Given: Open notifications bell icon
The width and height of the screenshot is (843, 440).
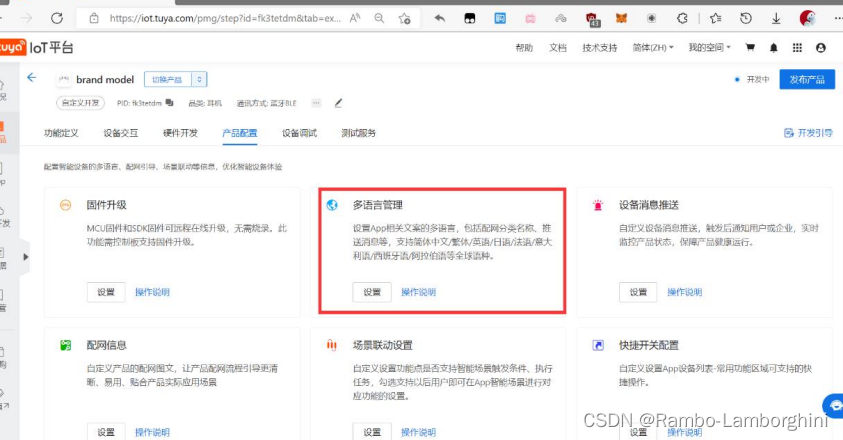Looking at the screenshot, I should pyautogui.click(x=774, y=48).
